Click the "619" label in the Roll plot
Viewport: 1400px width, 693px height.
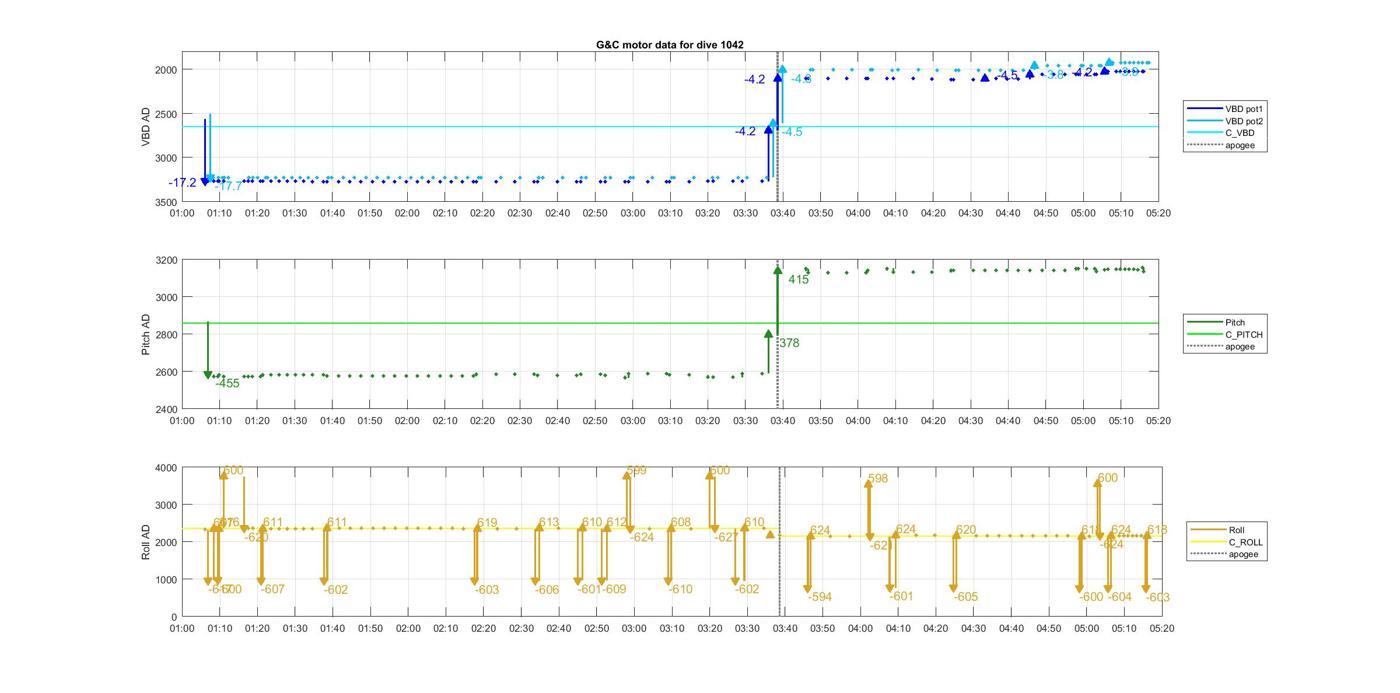click(x=487, y=523)
